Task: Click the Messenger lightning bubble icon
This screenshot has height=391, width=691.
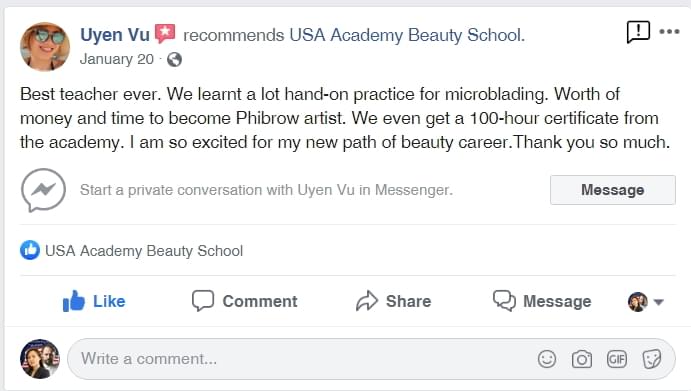Action: [43, 190]
